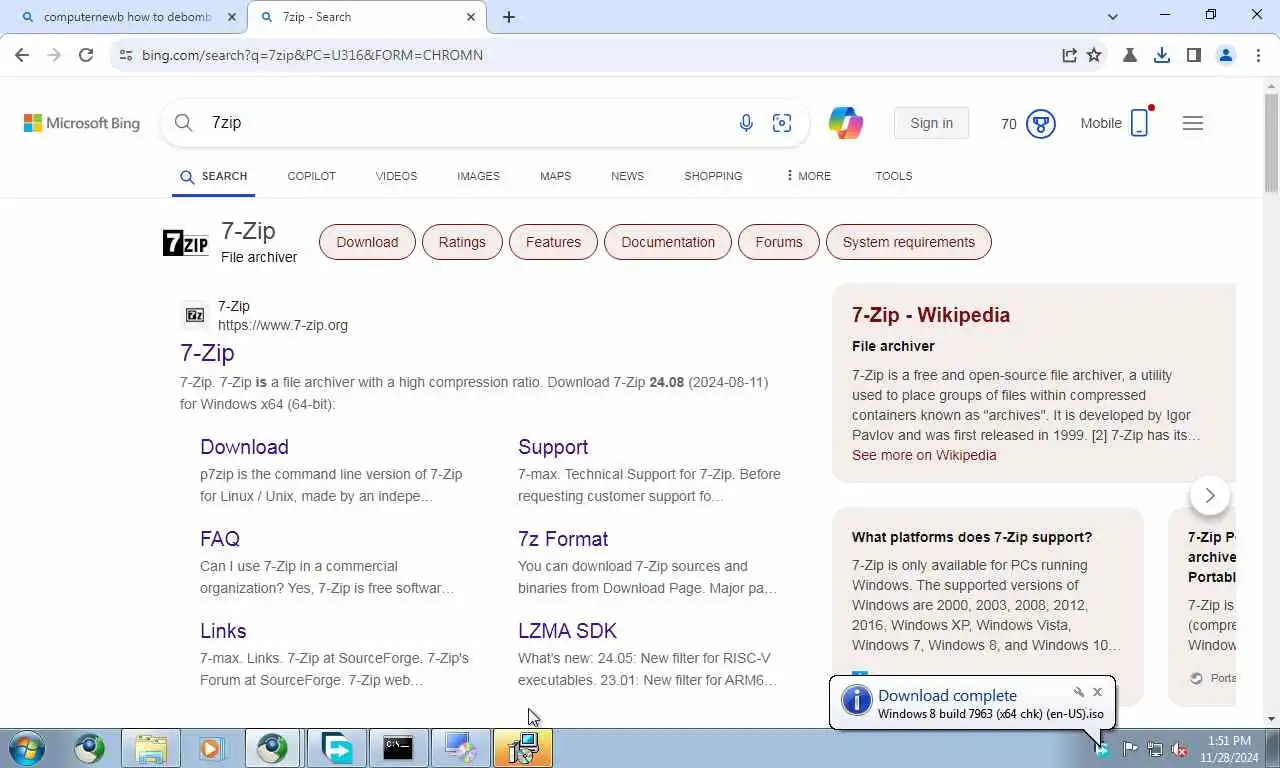
Task: Switch to the IMAGES tab
Action: click(x=478, y=176)
